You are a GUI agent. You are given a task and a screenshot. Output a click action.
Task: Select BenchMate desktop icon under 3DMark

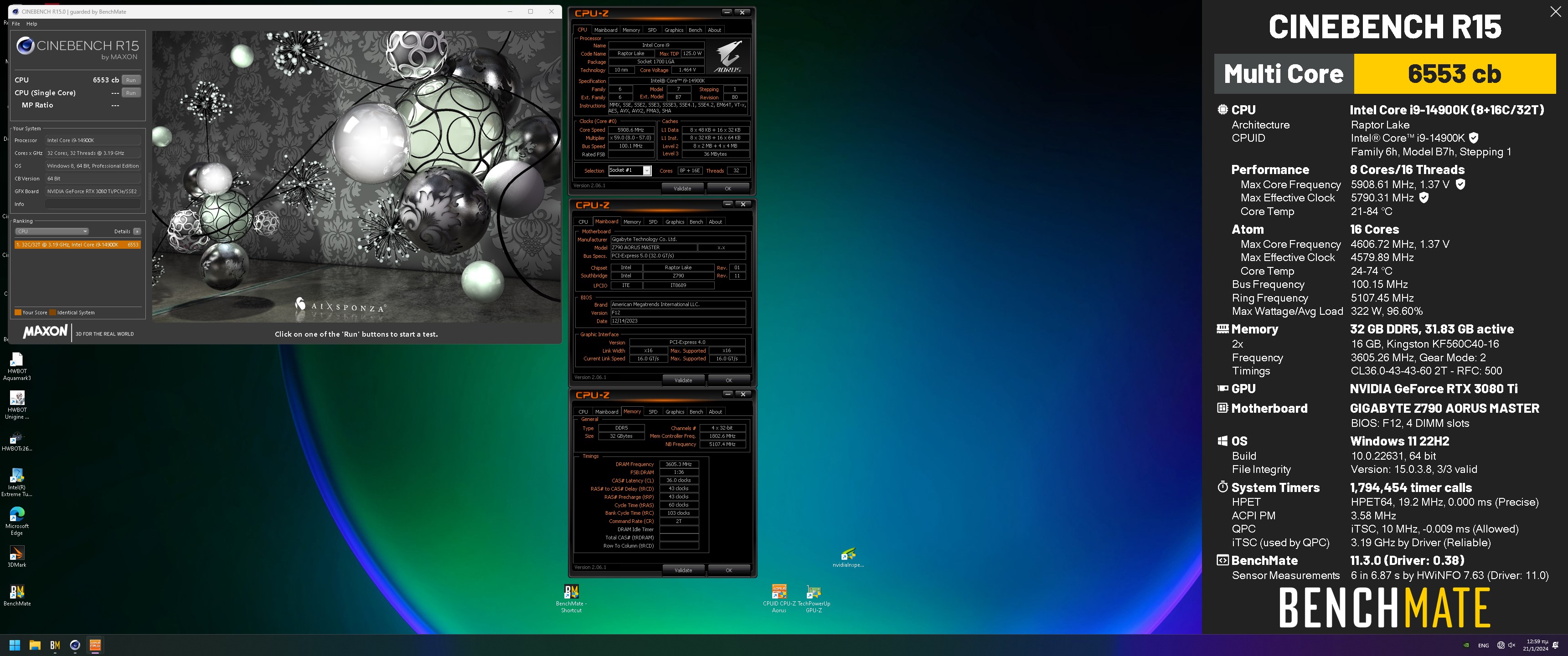tap(17, 596)
